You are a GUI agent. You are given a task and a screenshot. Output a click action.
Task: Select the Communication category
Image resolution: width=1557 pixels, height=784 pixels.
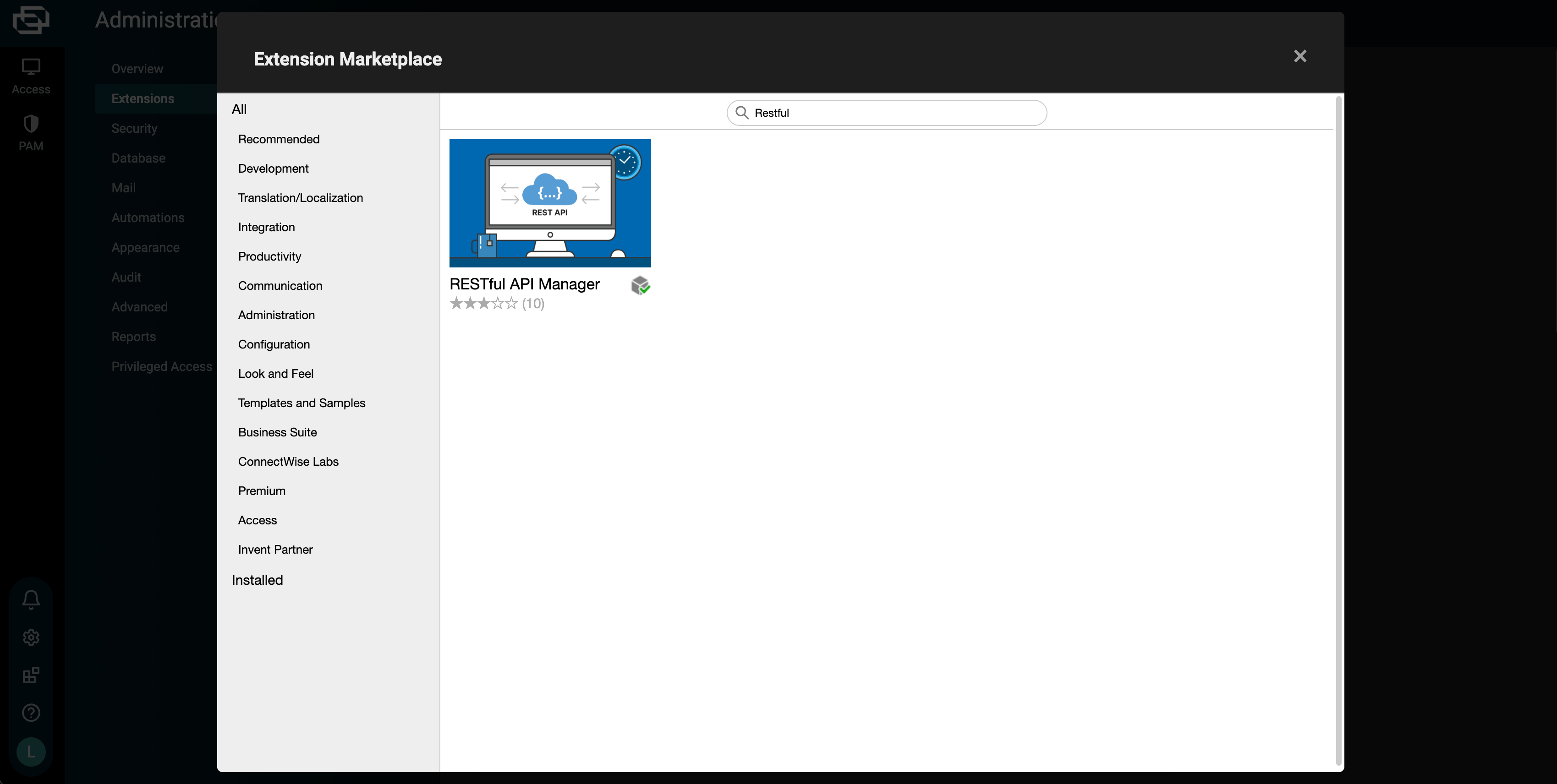tap(280, 286)
